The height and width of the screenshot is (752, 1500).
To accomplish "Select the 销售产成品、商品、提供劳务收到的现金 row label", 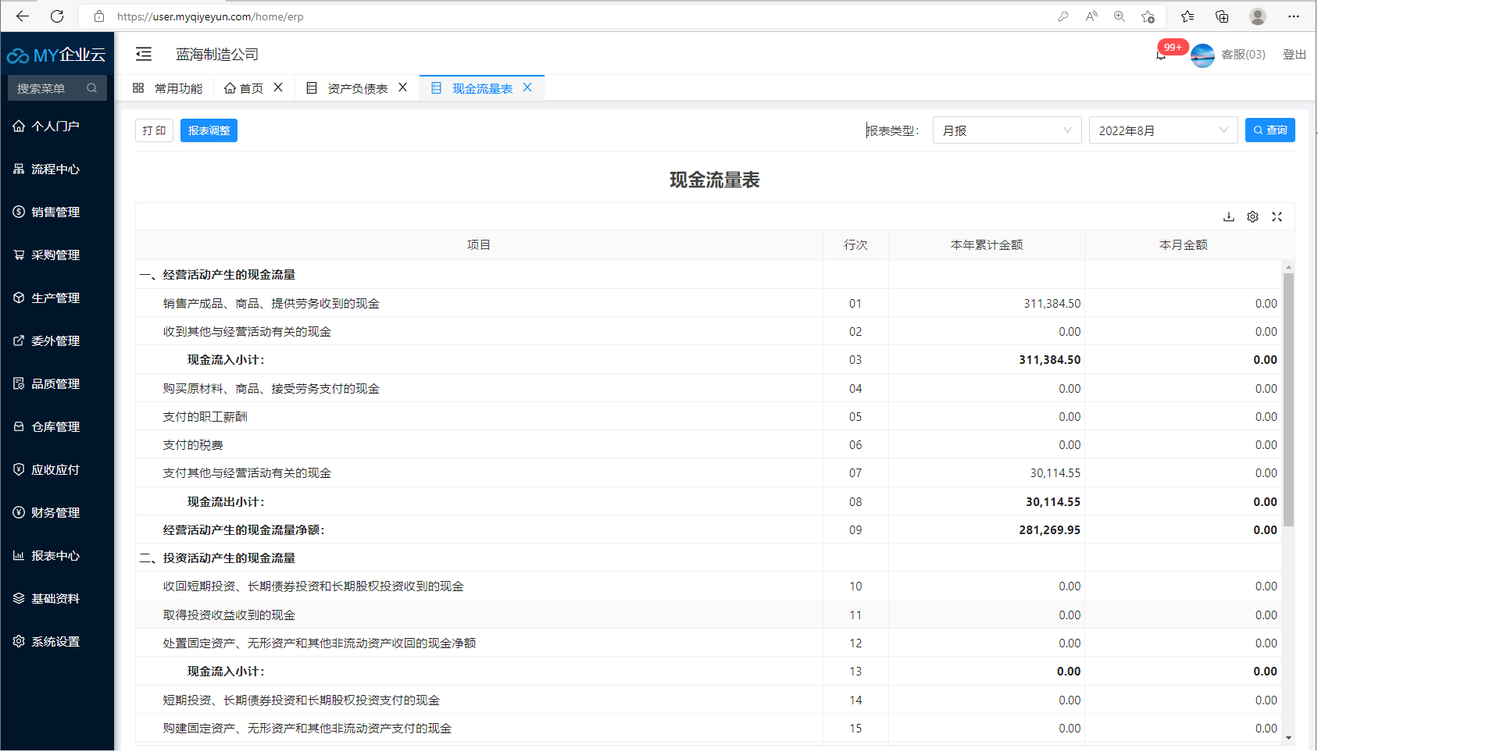I will click(271, 303).
